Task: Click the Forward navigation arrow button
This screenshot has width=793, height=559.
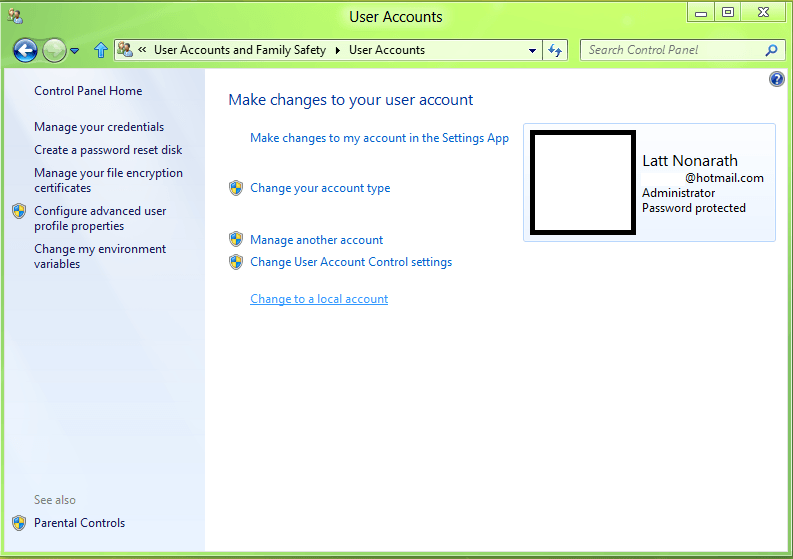Action: (x=54, y=50)
